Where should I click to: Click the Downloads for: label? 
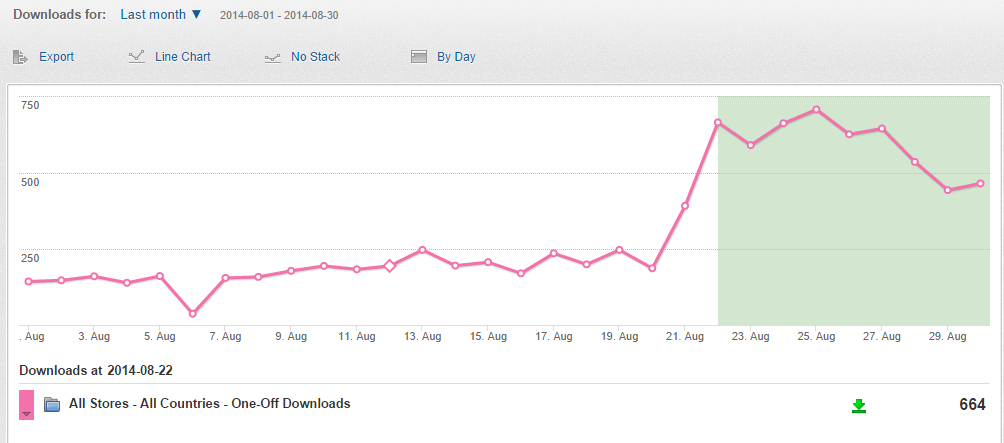click(x=60, y=14)
